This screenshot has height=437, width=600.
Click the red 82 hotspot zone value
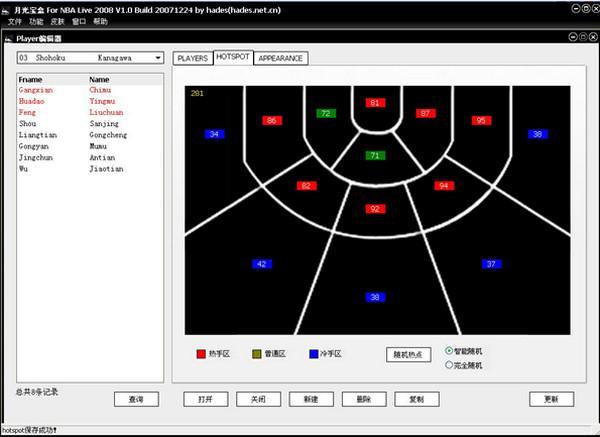(307, 186)
